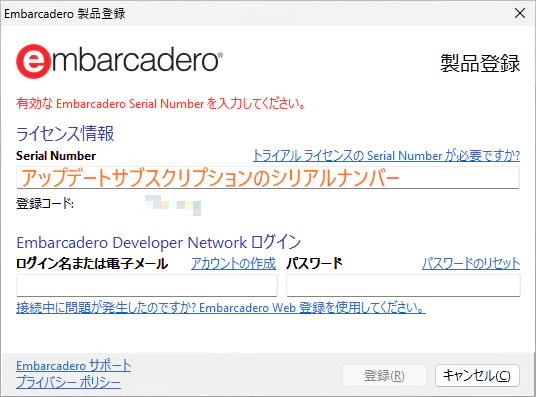This screenshot has width=536, height=397.
Task: Click the password input field
Action: point(403,285)
